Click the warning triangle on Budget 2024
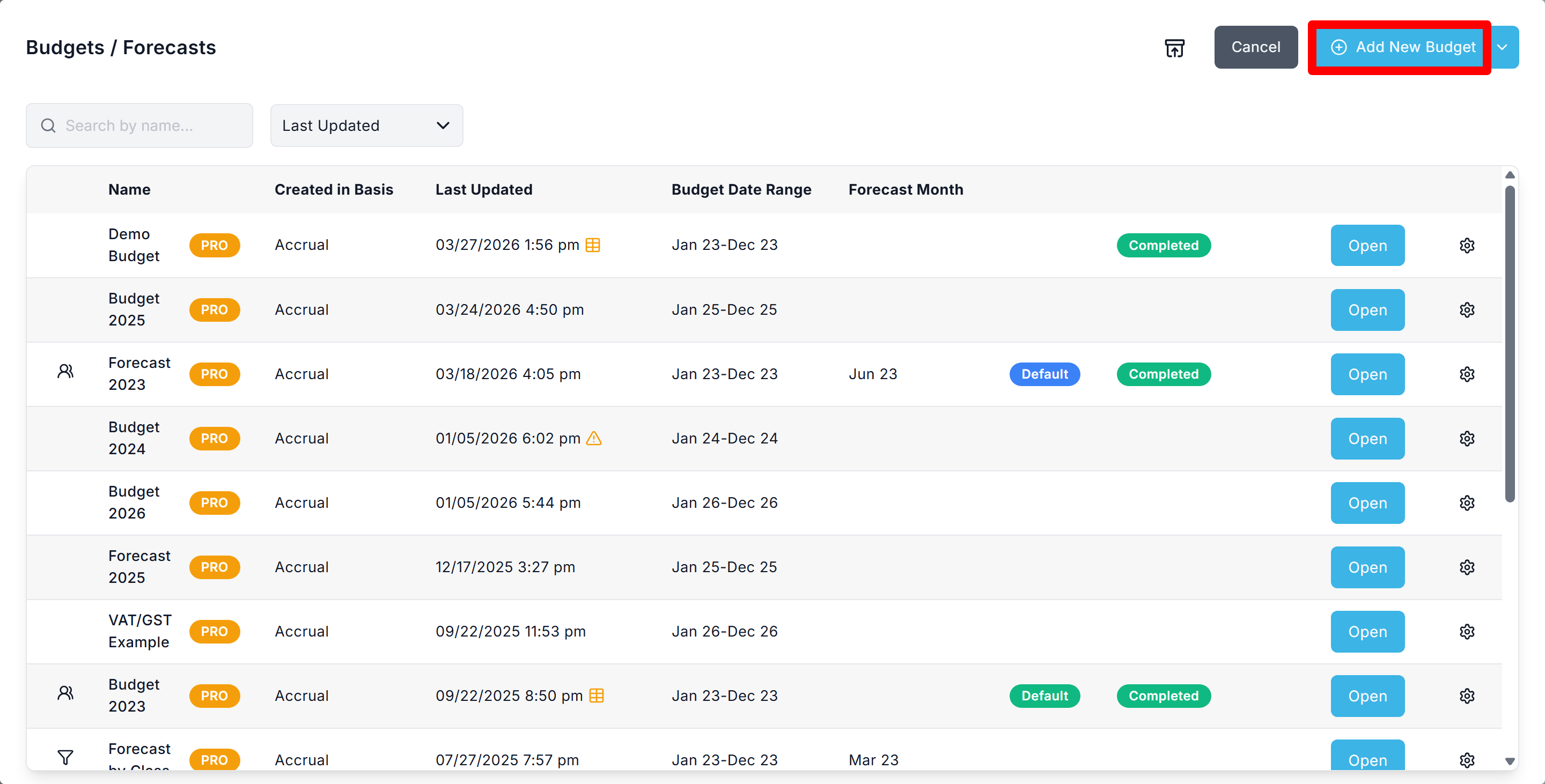The height and width of the screenshot is (784, 1545). pyautogui.click(x=593, y=438)
